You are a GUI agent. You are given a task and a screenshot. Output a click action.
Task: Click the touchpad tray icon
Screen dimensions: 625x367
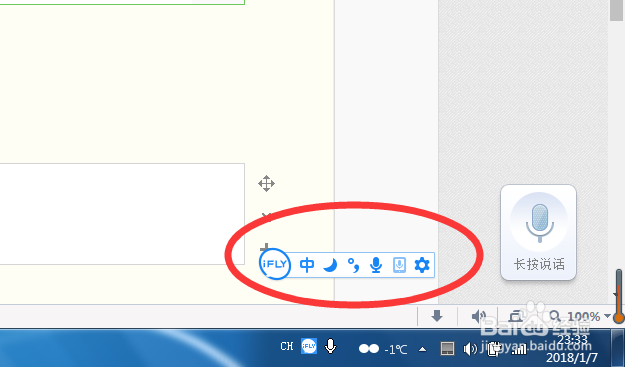click(447, 349)
